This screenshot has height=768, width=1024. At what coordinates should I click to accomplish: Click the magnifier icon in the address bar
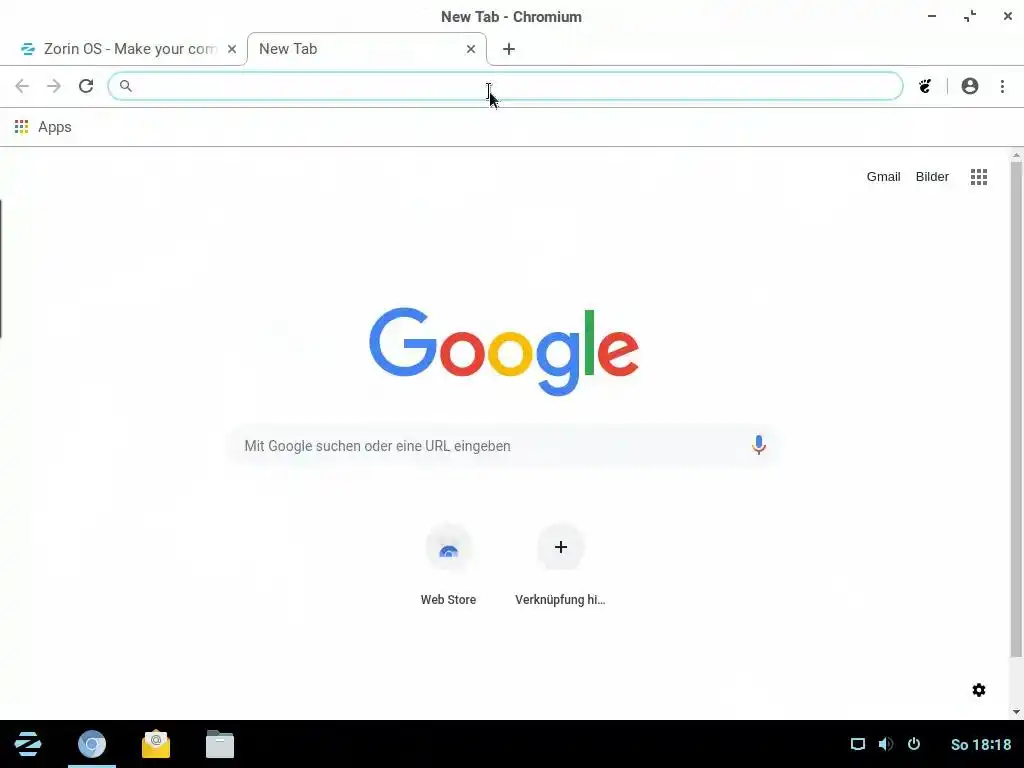pos(126,86)
